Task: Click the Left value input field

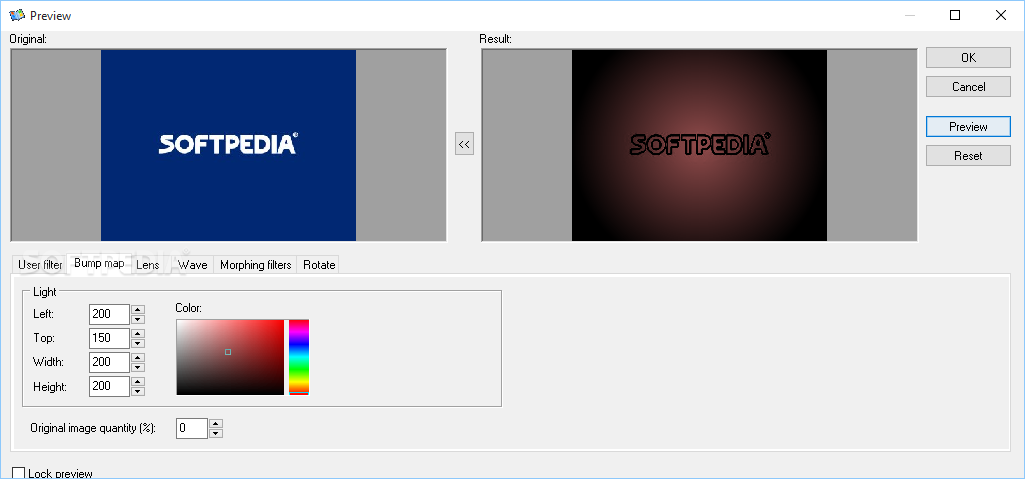Action: [110, 314]
